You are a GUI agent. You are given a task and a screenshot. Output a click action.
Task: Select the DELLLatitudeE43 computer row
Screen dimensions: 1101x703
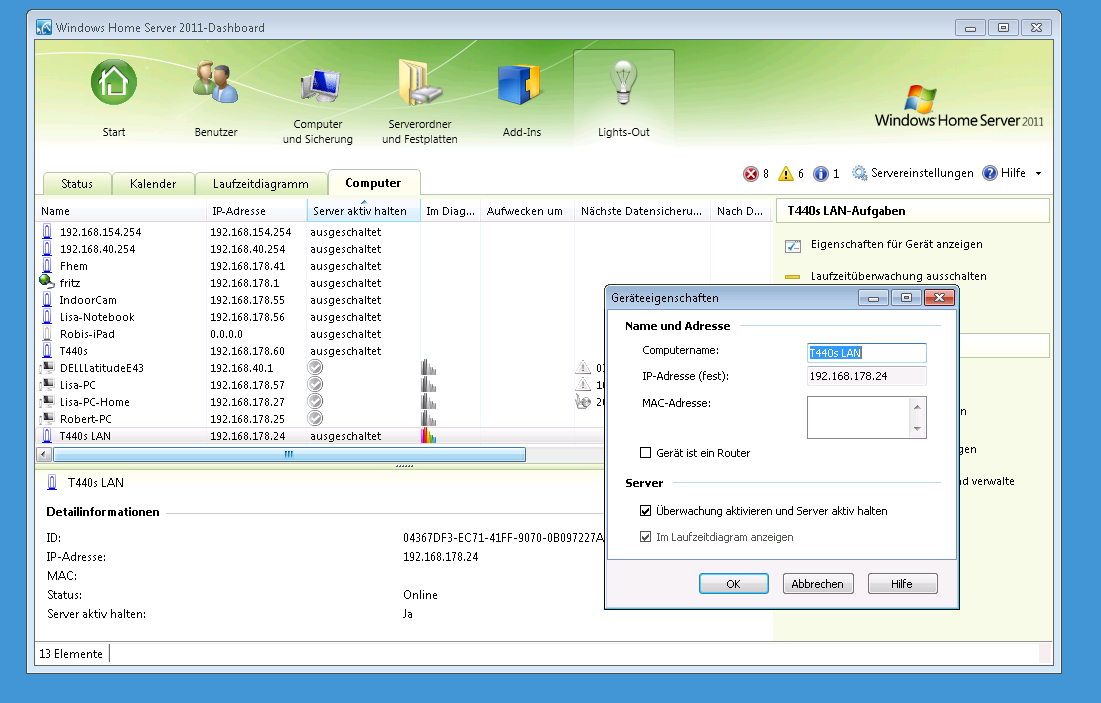click(319, 368)
